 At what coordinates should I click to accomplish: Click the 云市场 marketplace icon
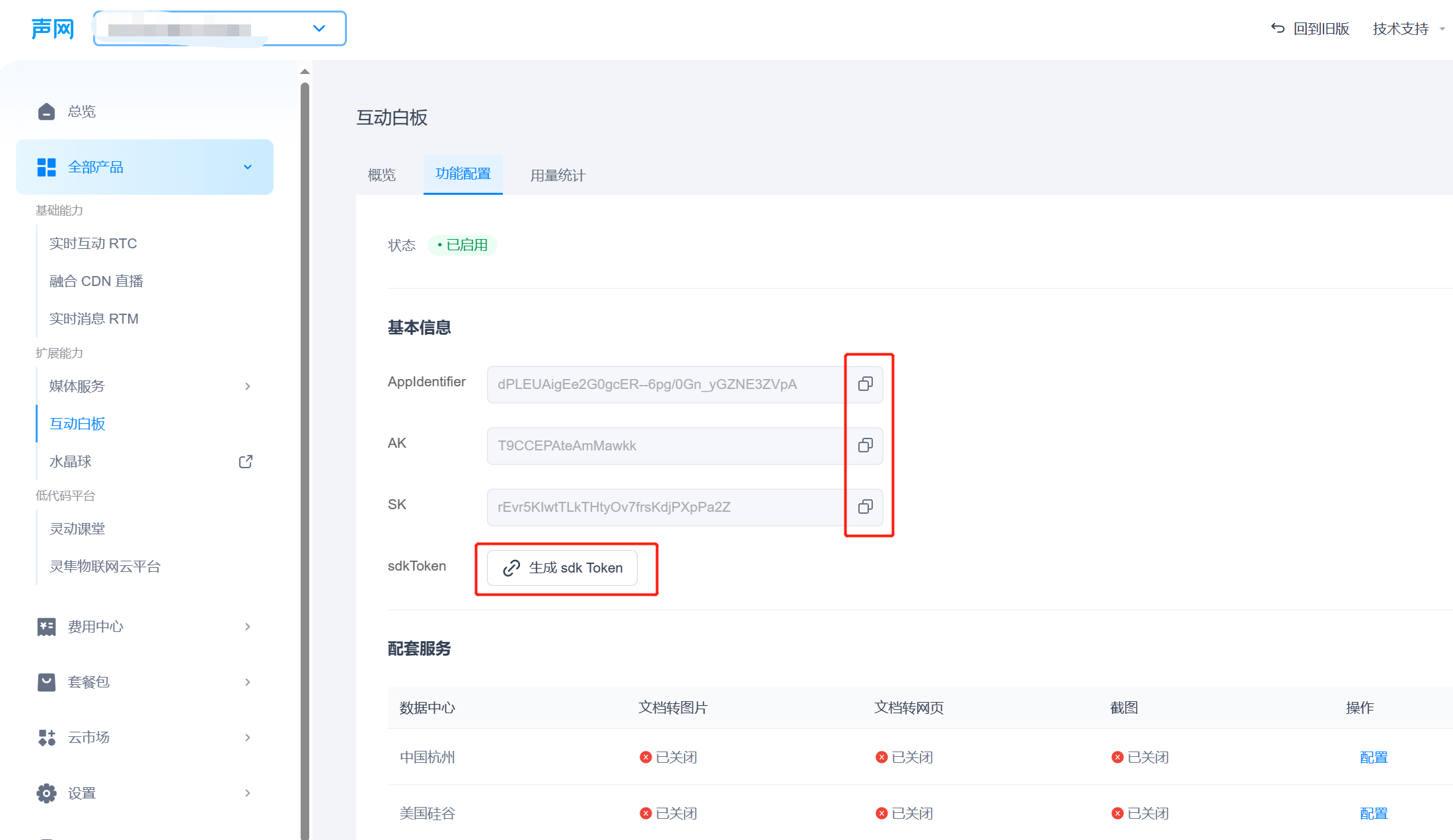click(x=46, y=738)
